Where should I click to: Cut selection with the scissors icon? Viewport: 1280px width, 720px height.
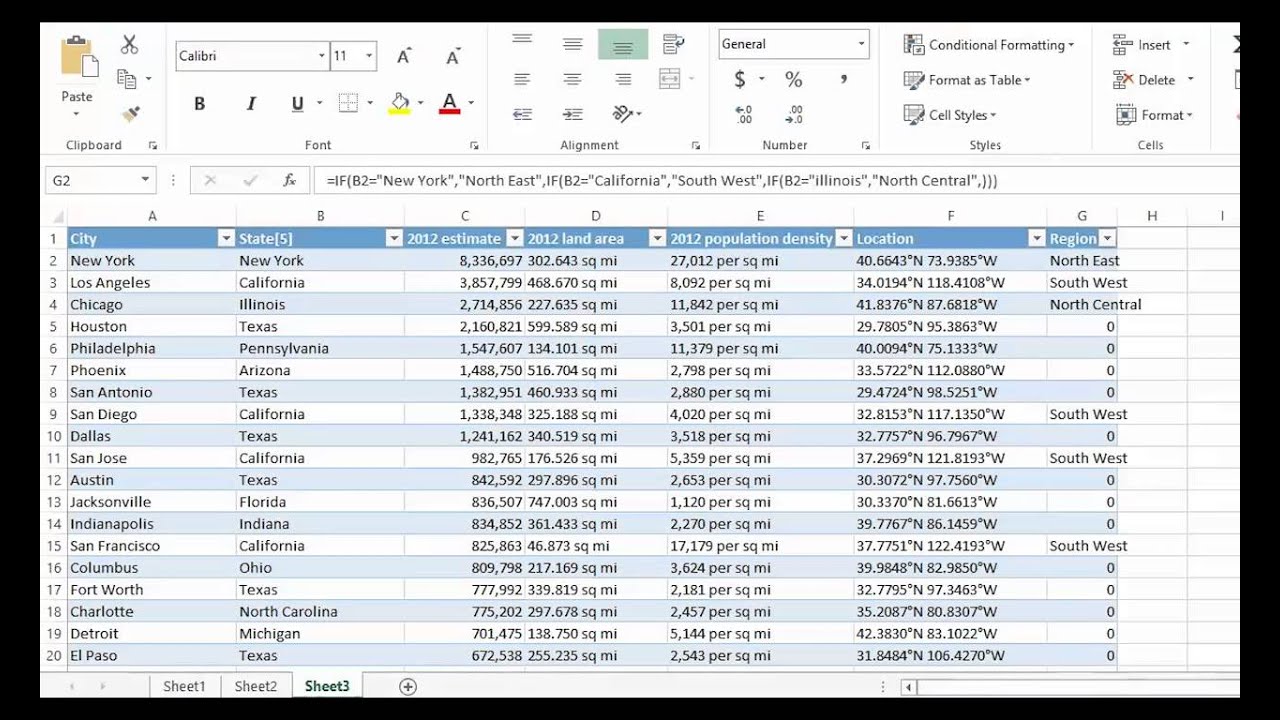pos(129,45)
